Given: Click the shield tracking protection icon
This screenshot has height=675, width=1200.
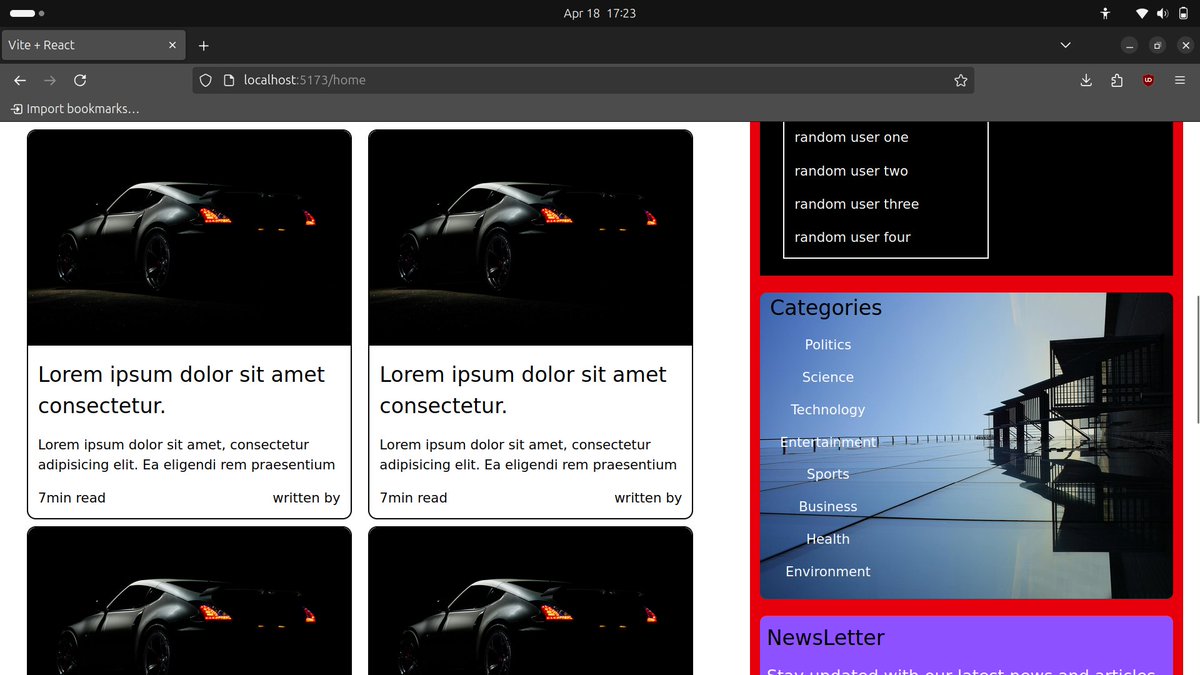Looking at the screenshot, I should (x=205, y=80).
